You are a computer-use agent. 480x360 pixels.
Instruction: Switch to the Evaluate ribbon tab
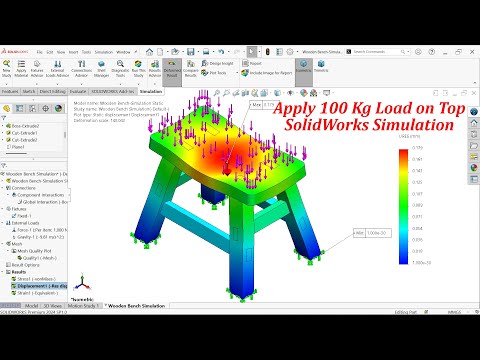point(78,91)
